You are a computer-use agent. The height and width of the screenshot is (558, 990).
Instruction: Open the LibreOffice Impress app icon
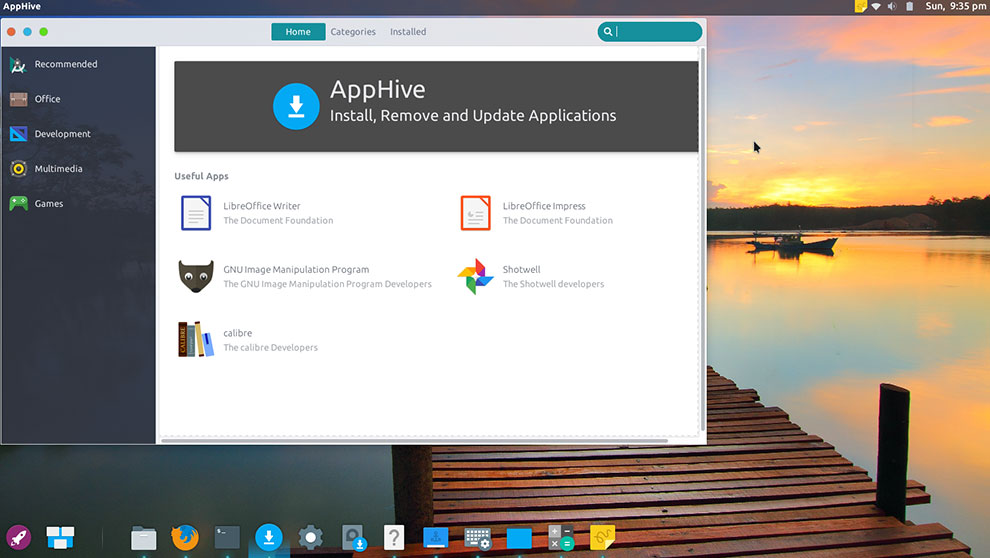[x=475, y=213]
